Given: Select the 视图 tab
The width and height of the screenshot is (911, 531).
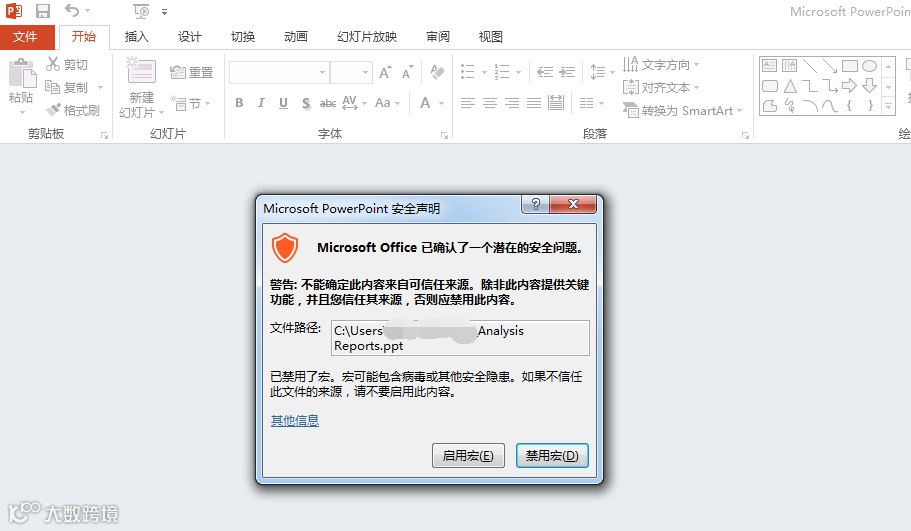Looking at the screenshot, I should tap(490, 37).
